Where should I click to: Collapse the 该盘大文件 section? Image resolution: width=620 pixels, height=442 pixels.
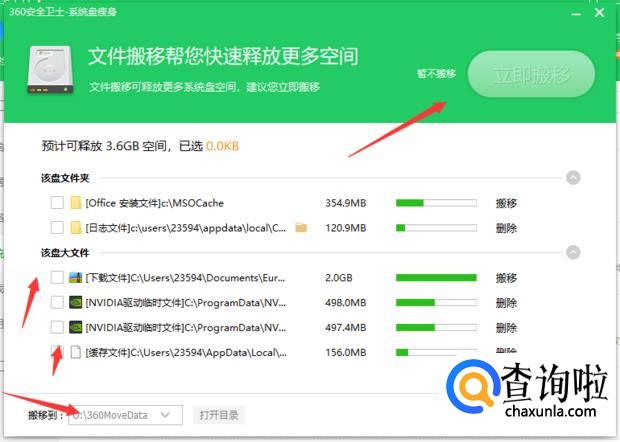point(573,252)
